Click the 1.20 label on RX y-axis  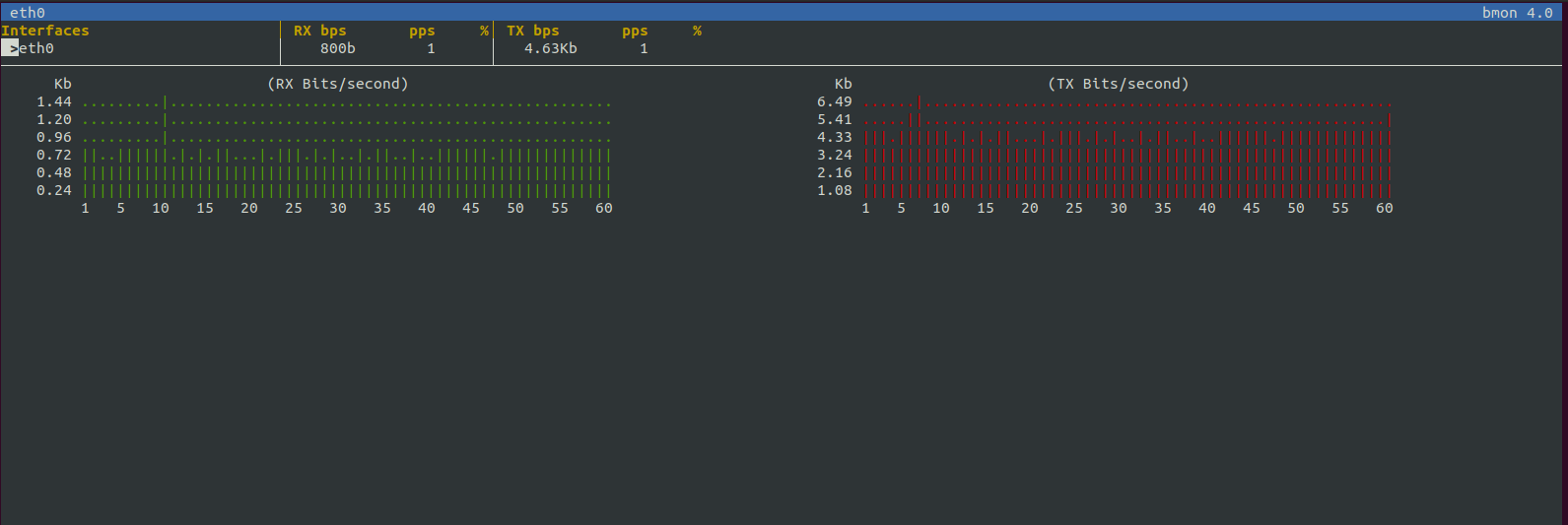pyautogui.click(x=54, y=119)
